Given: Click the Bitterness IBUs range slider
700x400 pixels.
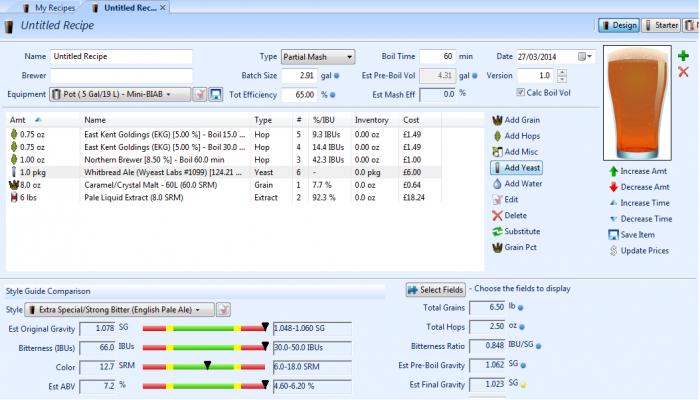Looking at the screenshot, I should click(204, 347).
